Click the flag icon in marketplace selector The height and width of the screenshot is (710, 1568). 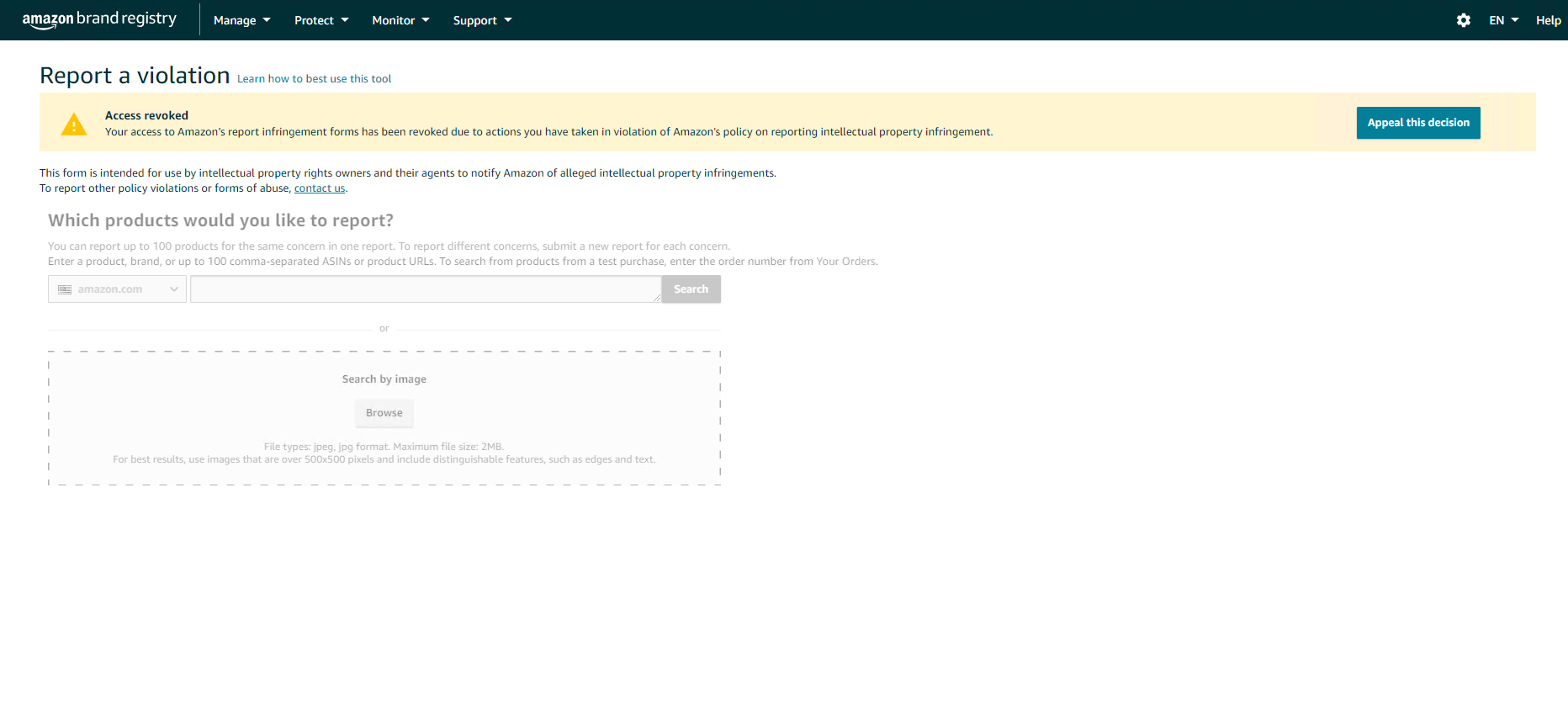click(65, 289)
